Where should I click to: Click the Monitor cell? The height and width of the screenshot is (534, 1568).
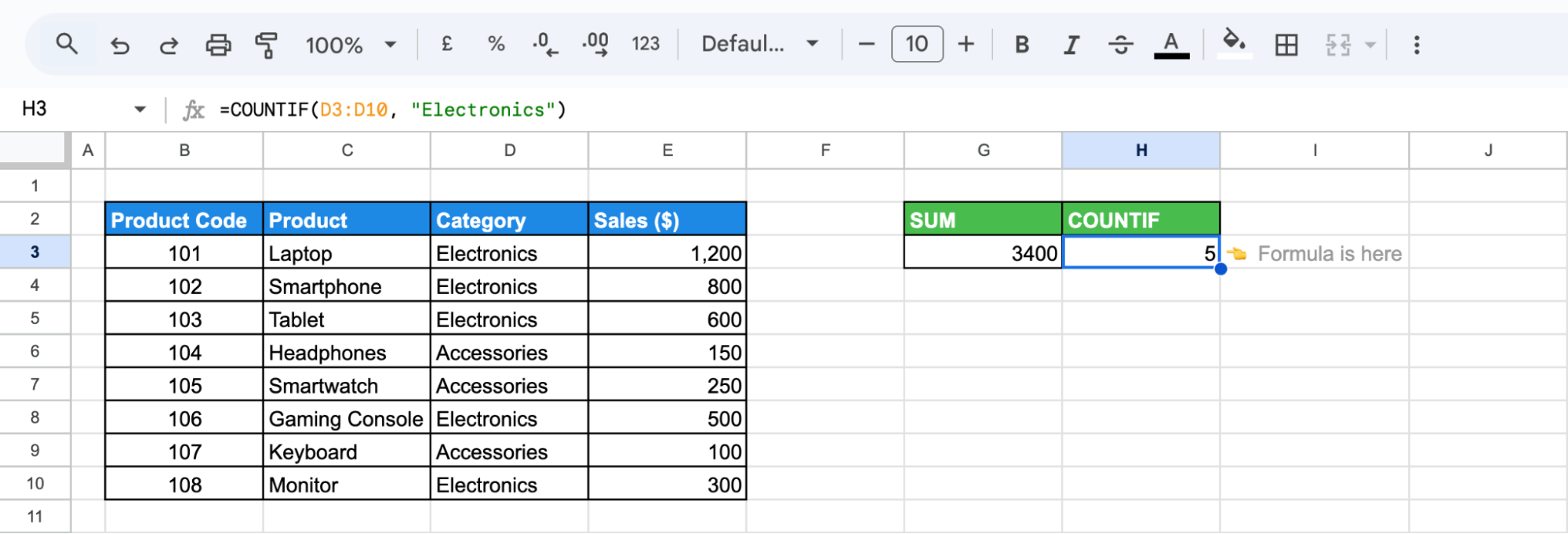tap(347, 485)
